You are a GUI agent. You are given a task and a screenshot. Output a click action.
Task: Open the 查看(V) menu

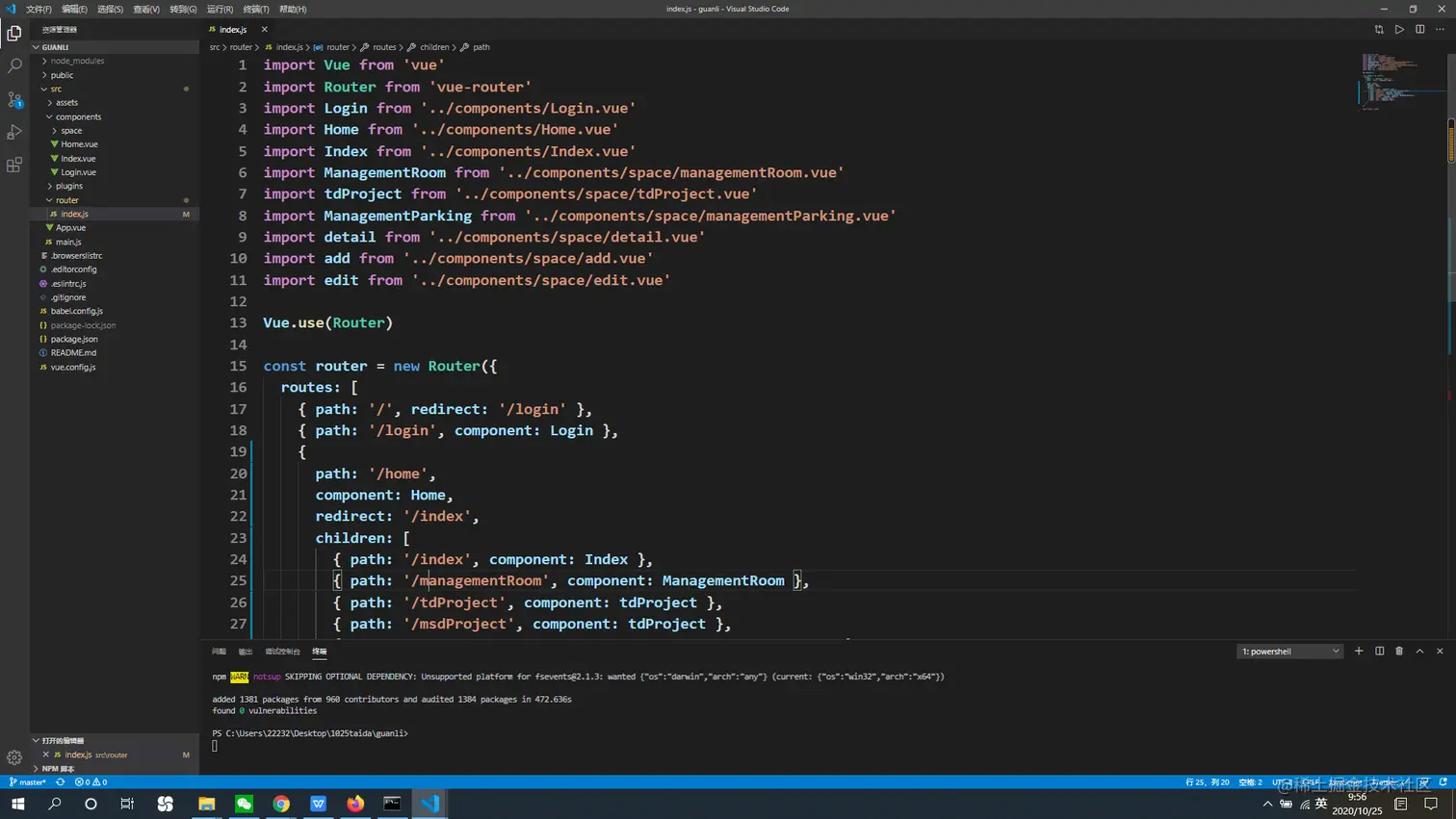click(x=146, y=9)
